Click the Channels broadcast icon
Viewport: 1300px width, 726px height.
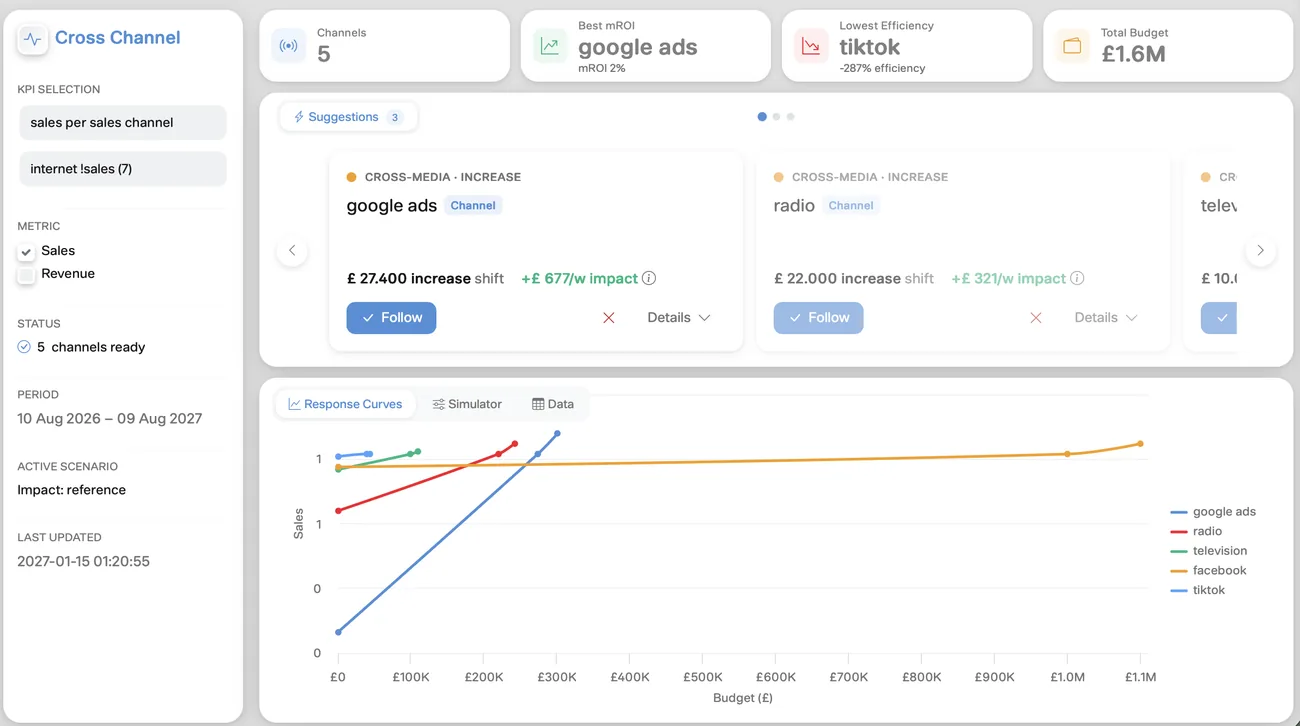pyautogui.click(x=289, y=46)
